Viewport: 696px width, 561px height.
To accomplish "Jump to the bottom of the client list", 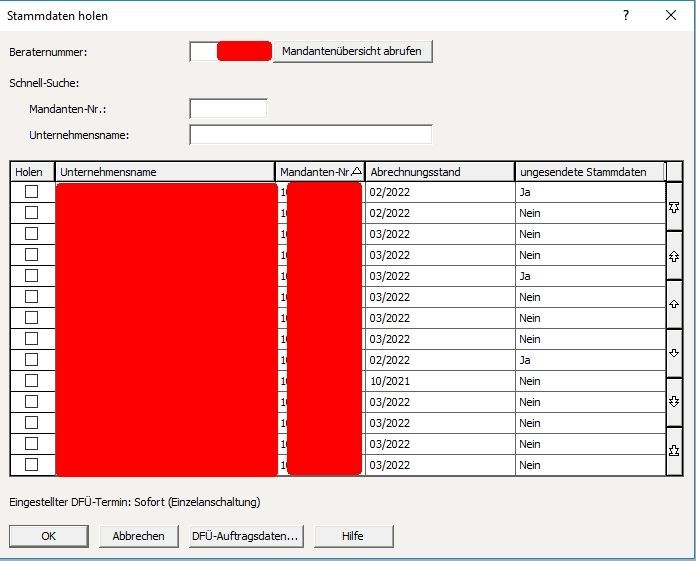I will (674, 451).
